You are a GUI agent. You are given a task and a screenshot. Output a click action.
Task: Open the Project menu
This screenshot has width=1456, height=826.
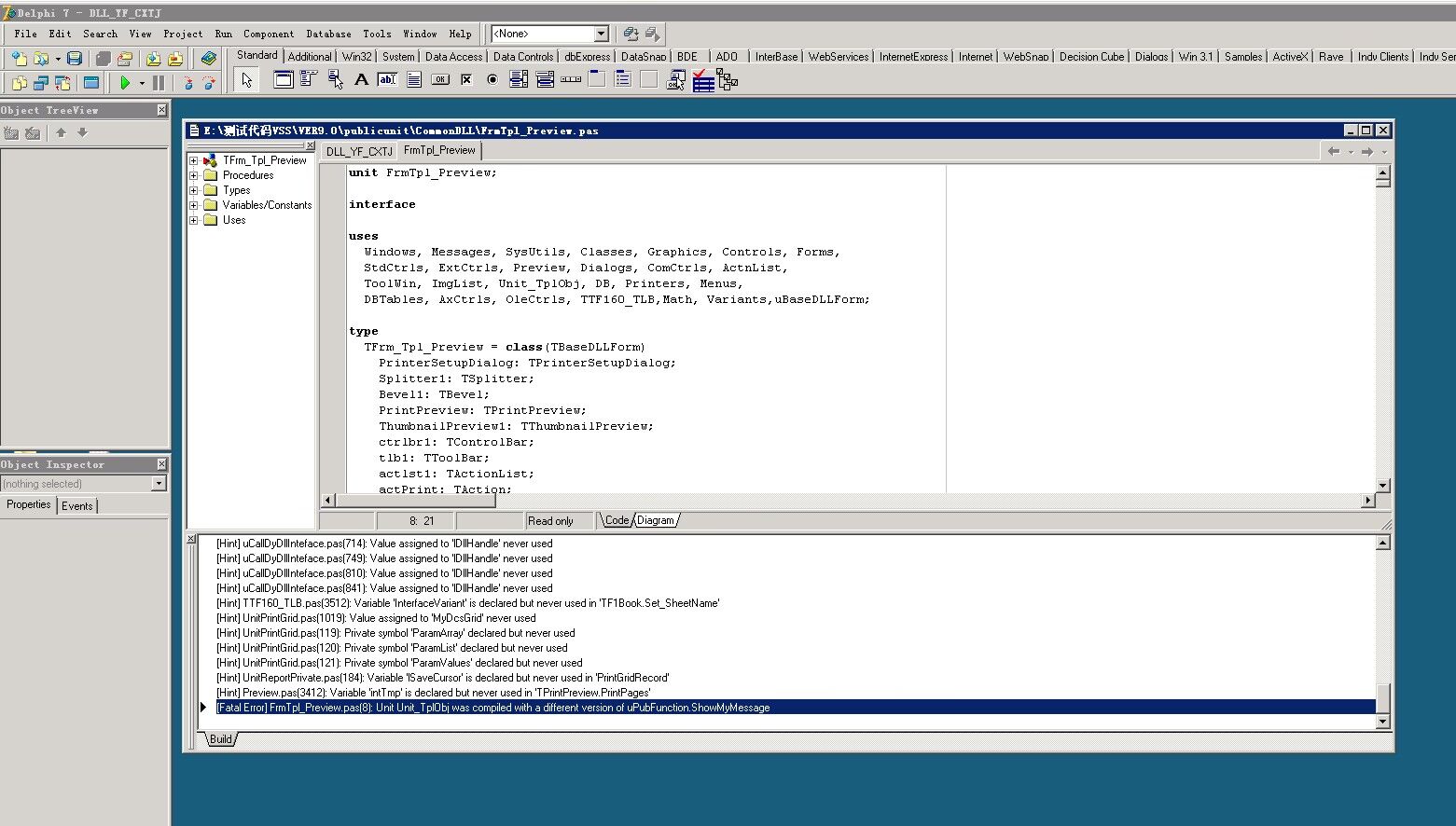pos(183,34)
